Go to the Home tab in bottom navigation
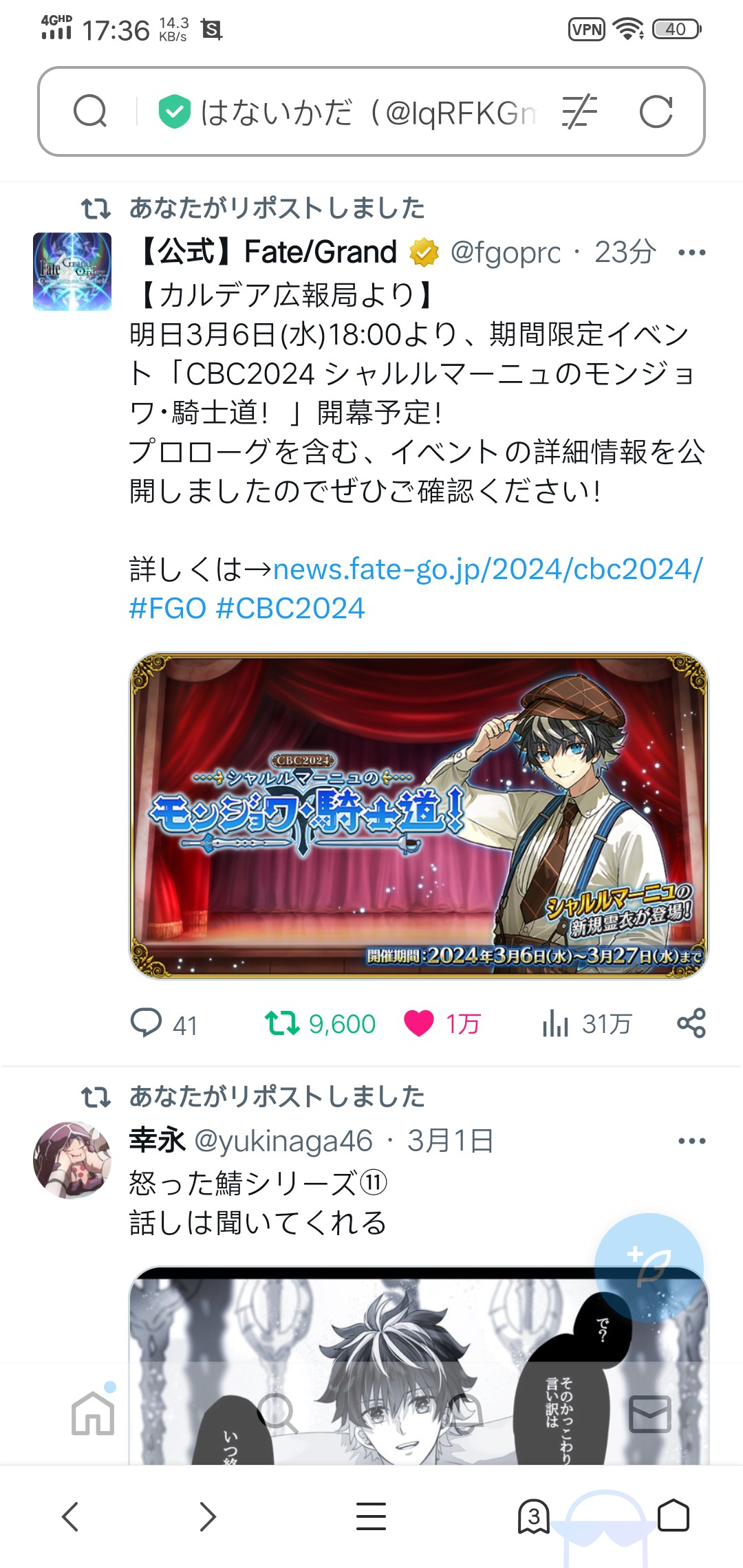 pyautogui.click(x=93, y=1414)
